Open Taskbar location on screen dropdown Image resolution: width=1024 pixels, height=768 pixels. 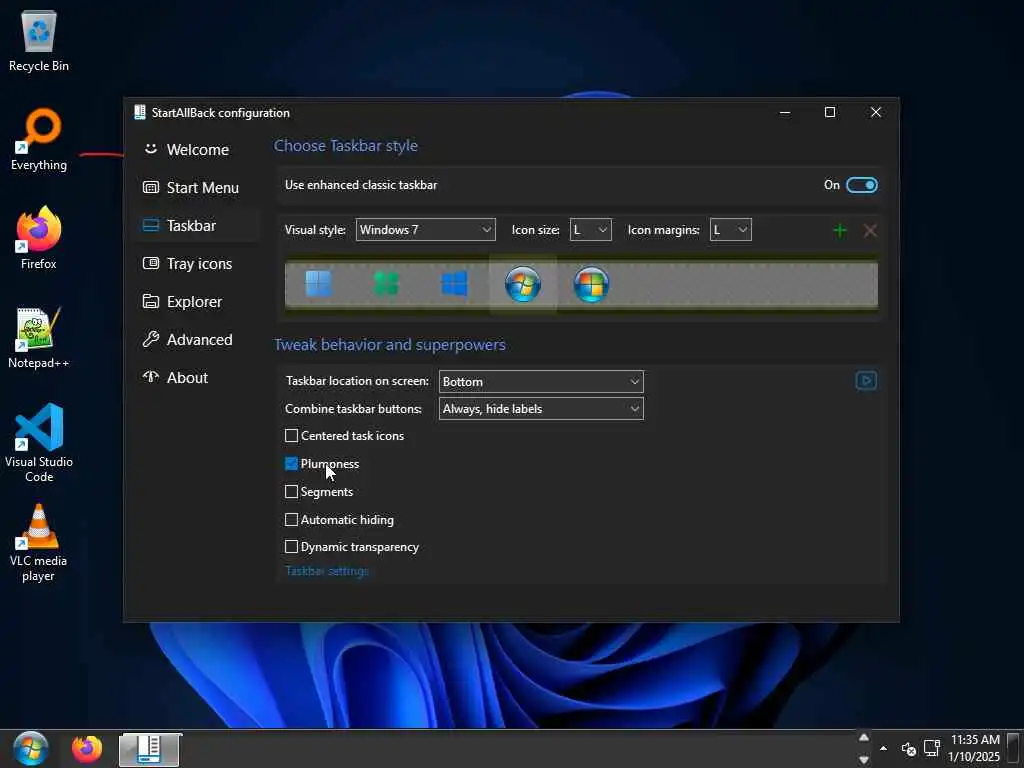[541, 382]
